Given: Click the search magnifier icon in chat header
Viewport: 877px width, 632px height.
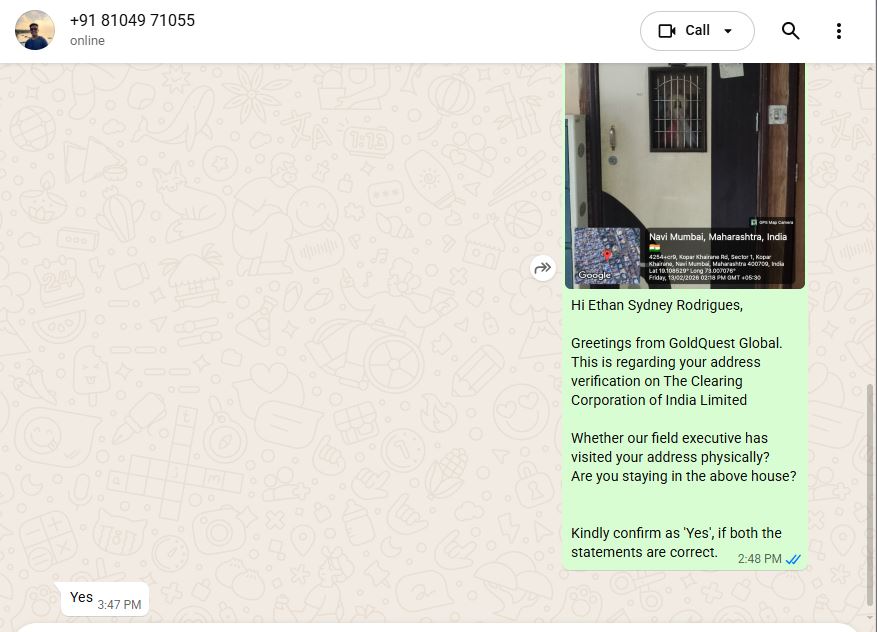Looking at the screenshot, I should point(790,31).
